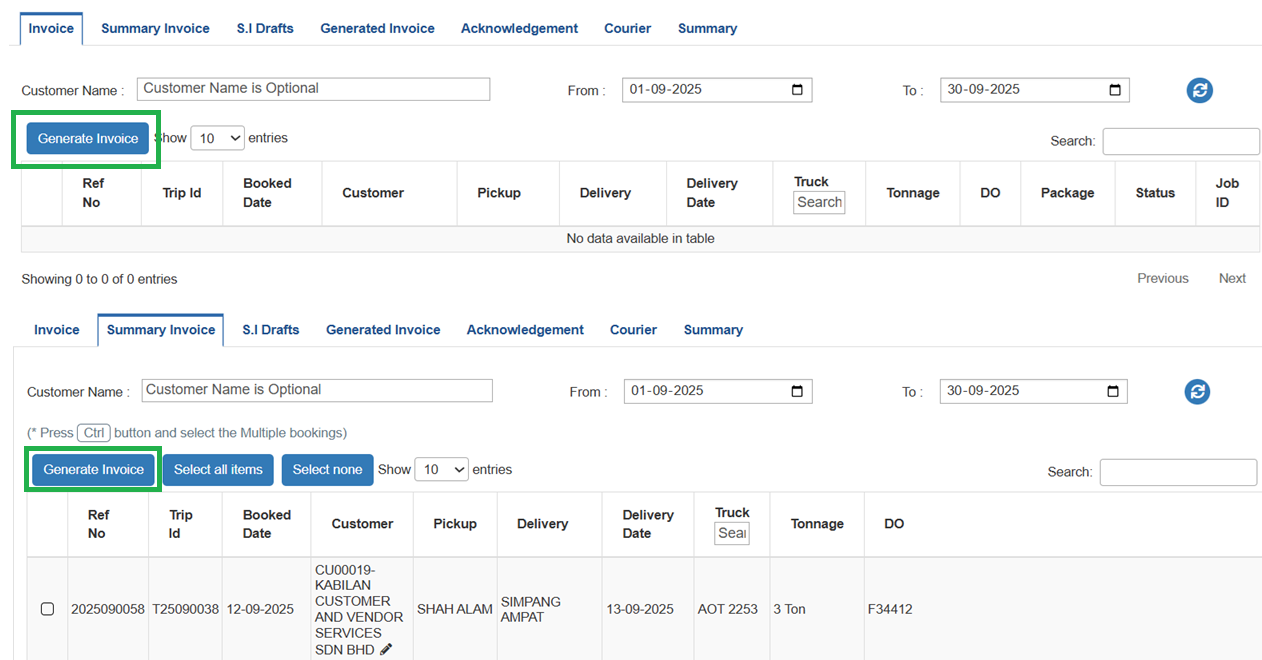The height and width of the screenshot is (660, 1262).
Task: Sort upper table by Trip Id
Action: click(x=182, y=193)
